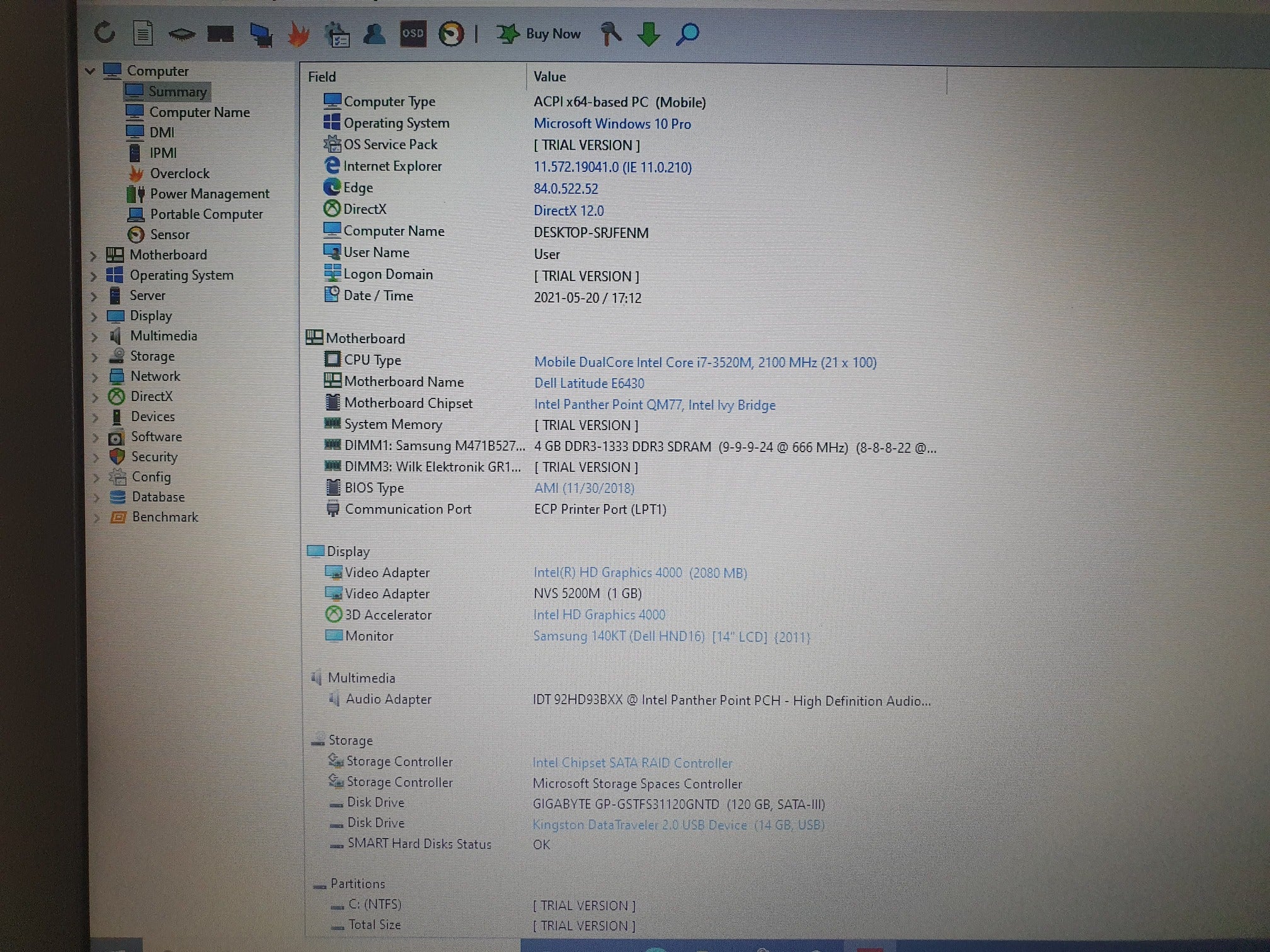1270x952 pixels.
Task: Click the magnifier search icon
Action: 687,34
